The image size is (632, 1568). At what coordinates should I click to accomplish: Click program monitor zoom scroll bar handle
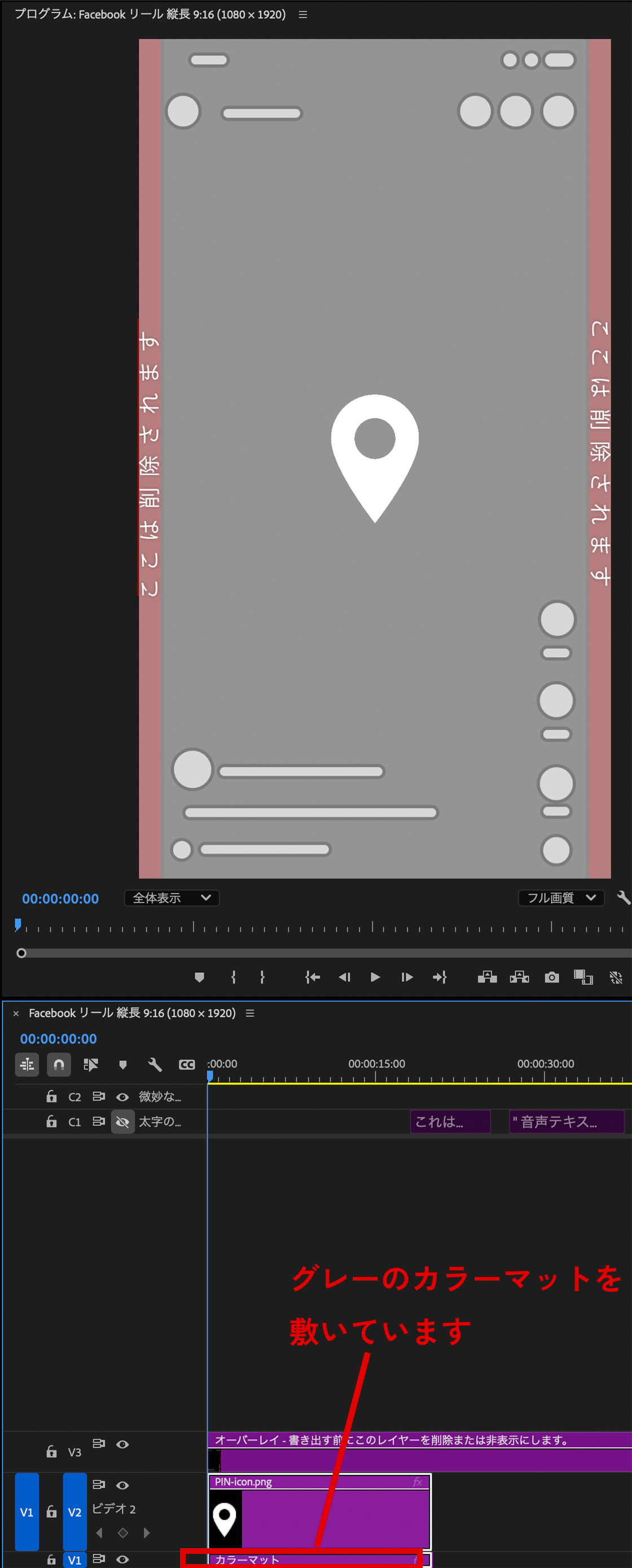[x=21, y=953]
